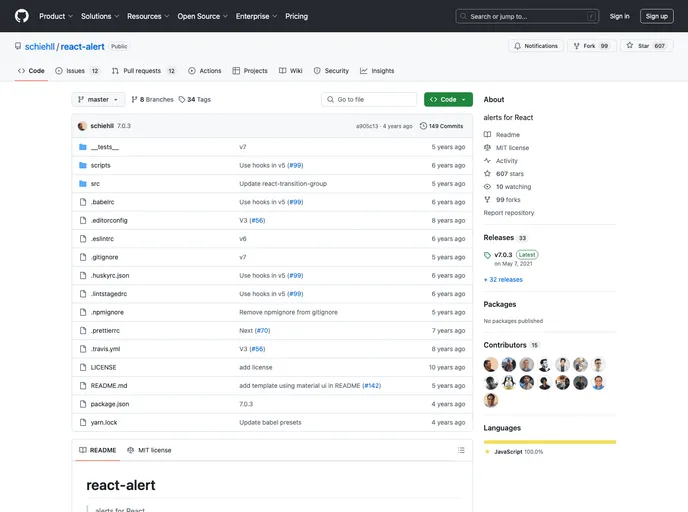Image resolution: width=688 pixels, height=512 pixels.
Task: Star the repository
Action: 646,46
